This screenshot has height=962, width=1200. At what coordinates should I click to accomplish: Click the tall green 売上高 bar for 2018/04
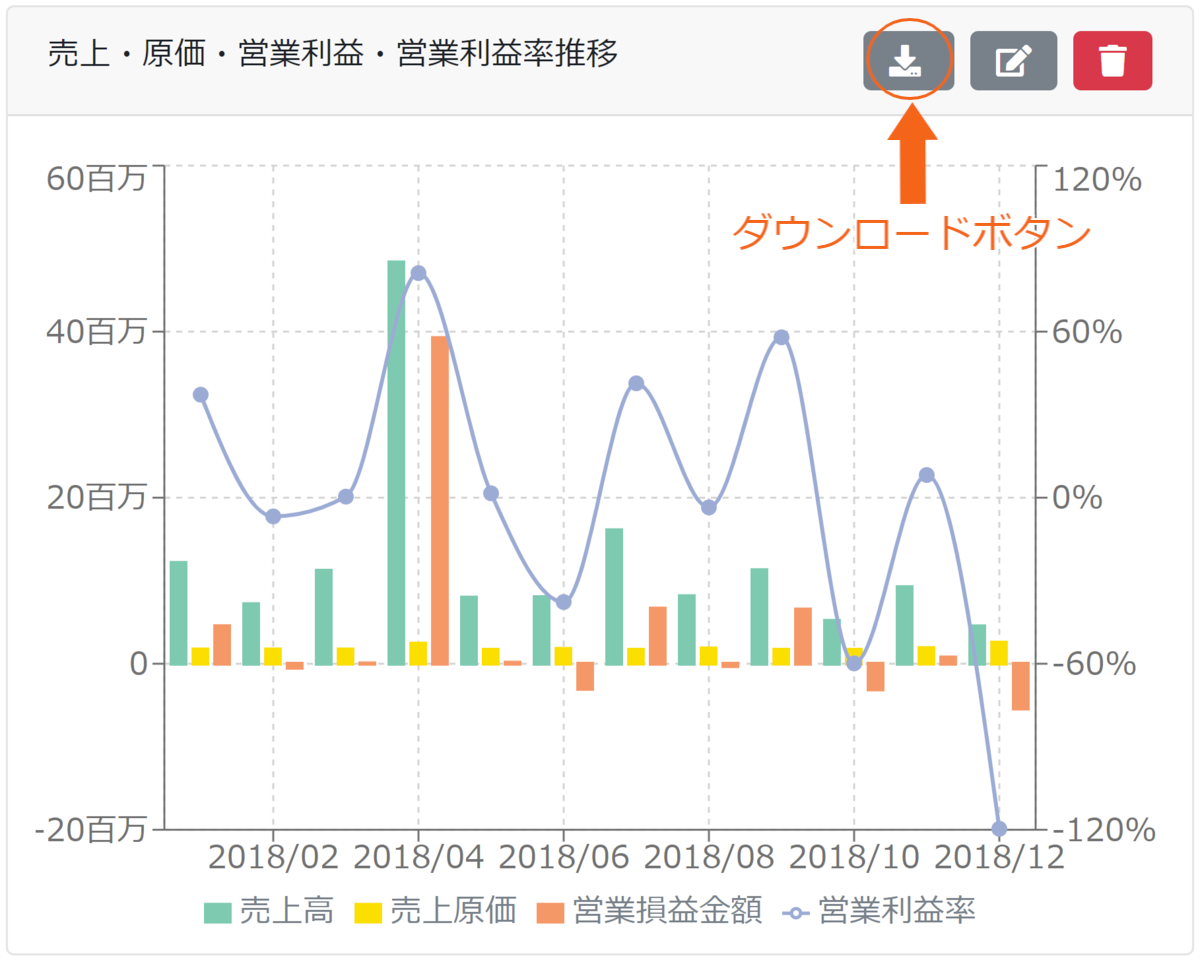point(396,462)
